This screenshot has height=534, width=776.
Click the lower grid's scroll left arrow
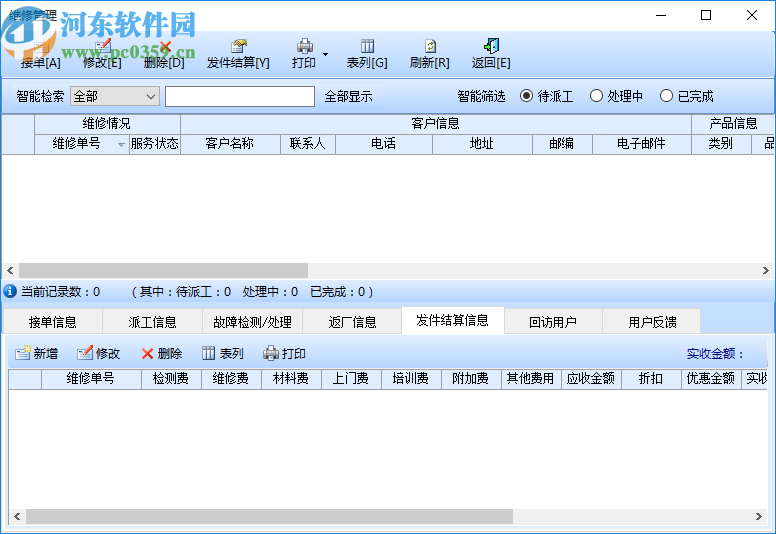pos(17,517)
